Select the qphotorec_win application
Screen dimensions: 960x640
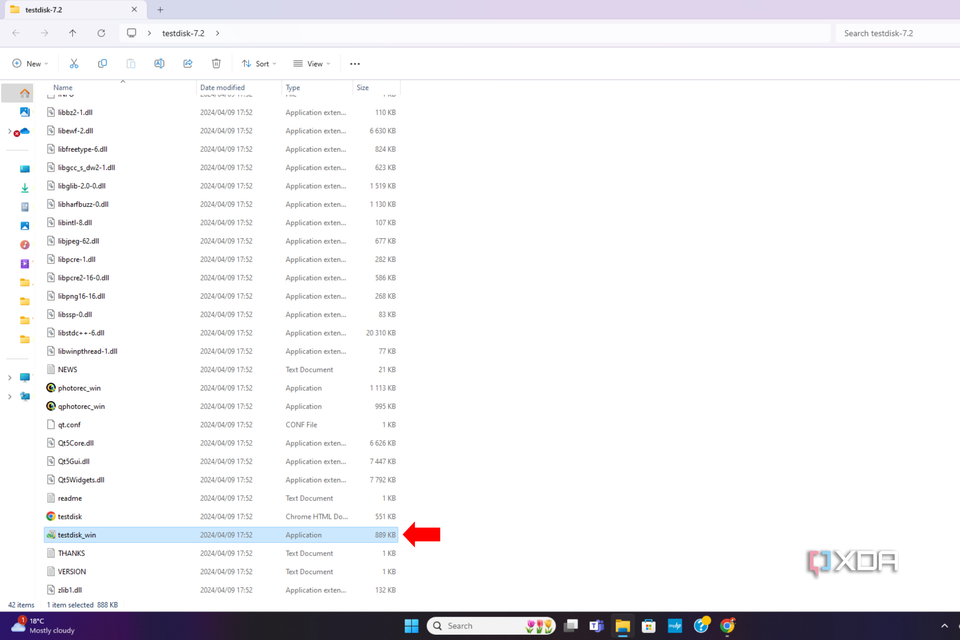pos(221,406)
